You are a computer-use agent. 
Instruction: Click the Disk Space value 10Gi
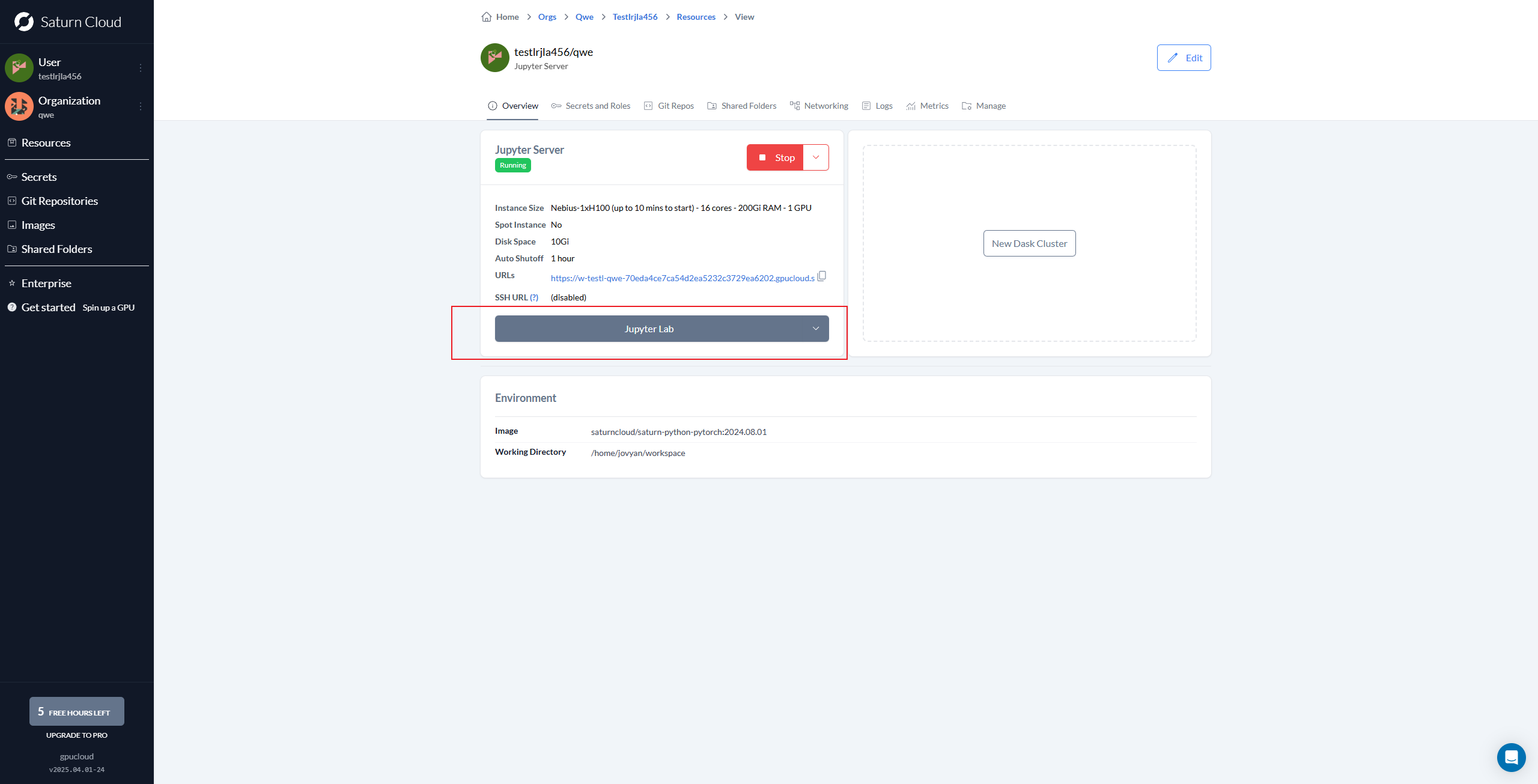(560, 242)
